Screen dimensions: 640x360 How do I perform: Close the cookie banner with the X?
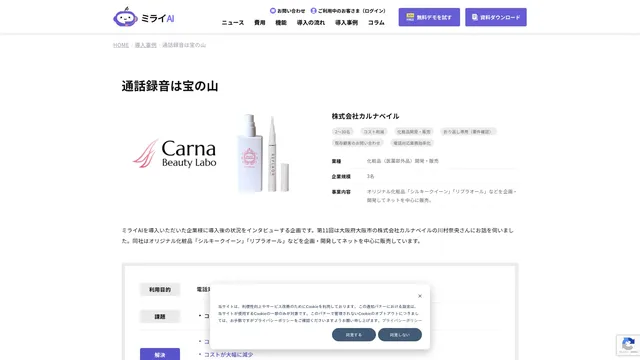[x=420, y=296]
